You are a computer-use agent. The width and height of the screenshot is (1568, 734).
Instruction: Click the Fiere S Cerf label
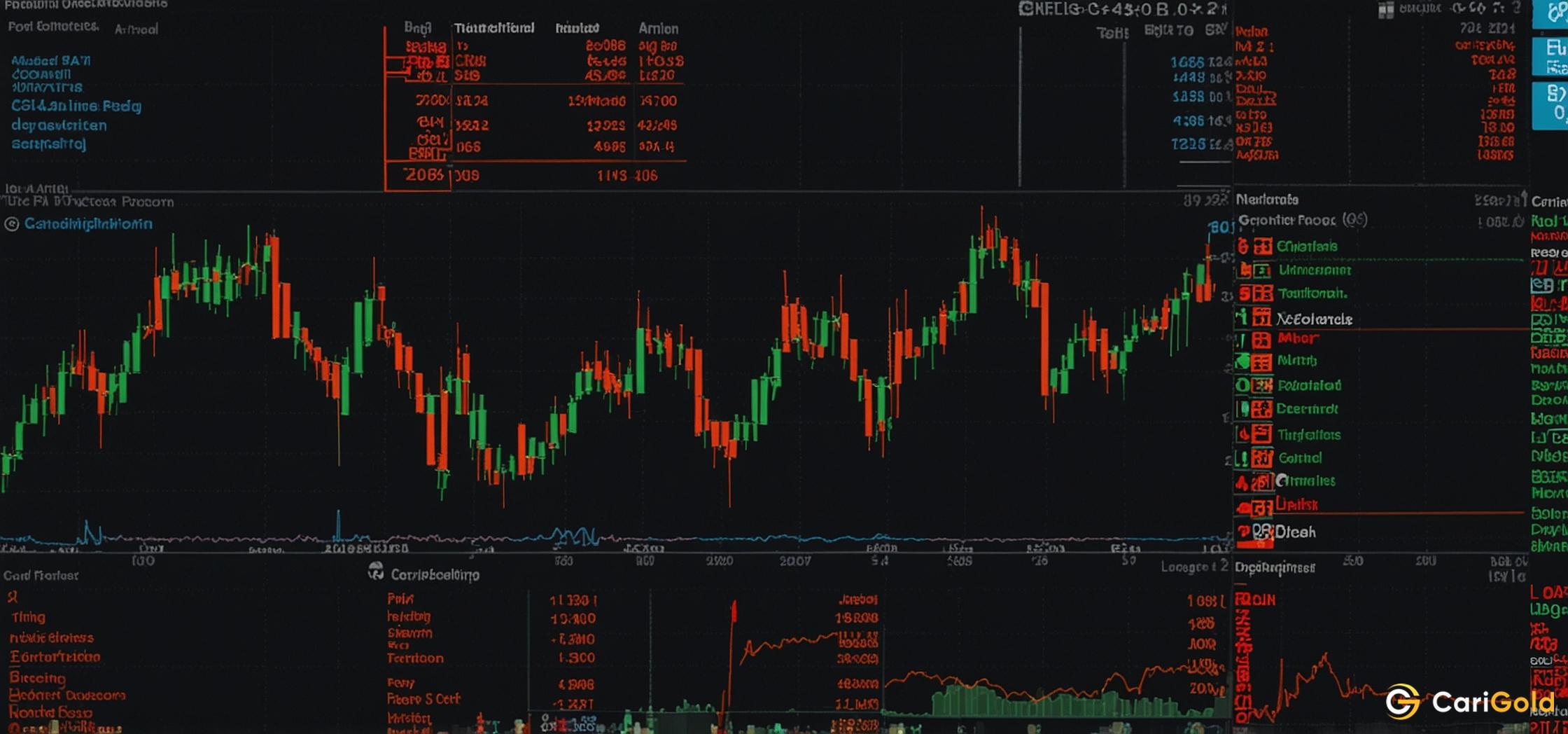[x=423, y=698]
